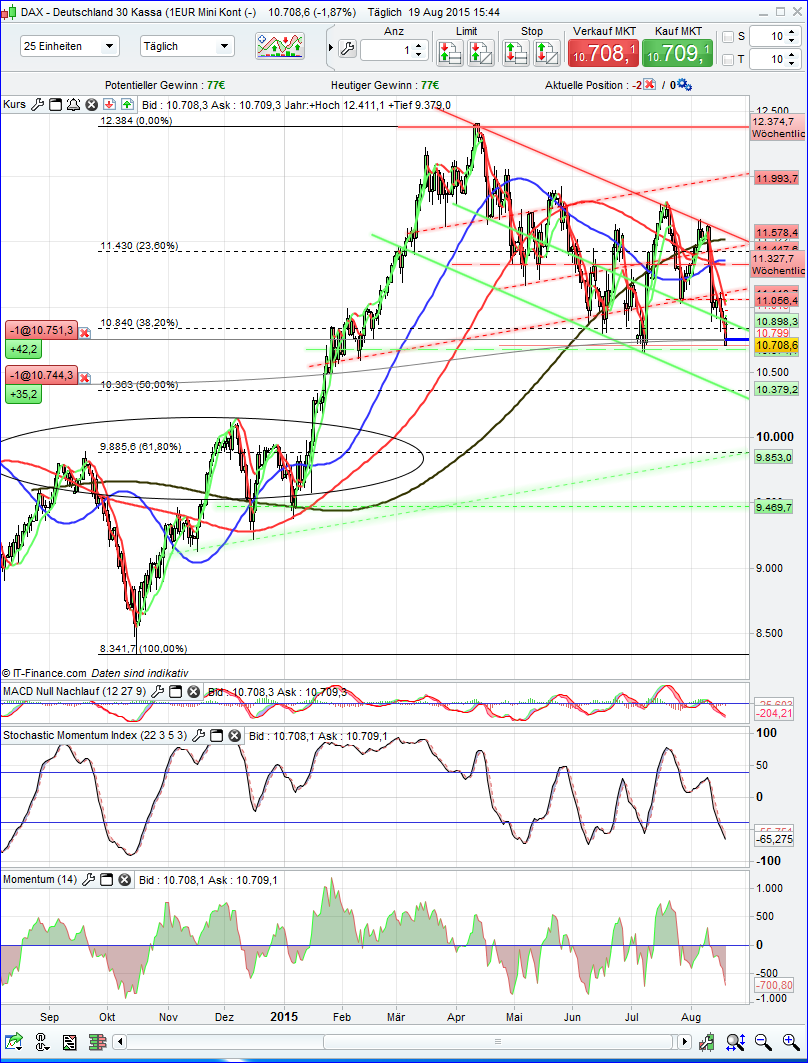
Task: Open MACD Null Nachlauf settings via wrench icon
Action: coord(156,692)
